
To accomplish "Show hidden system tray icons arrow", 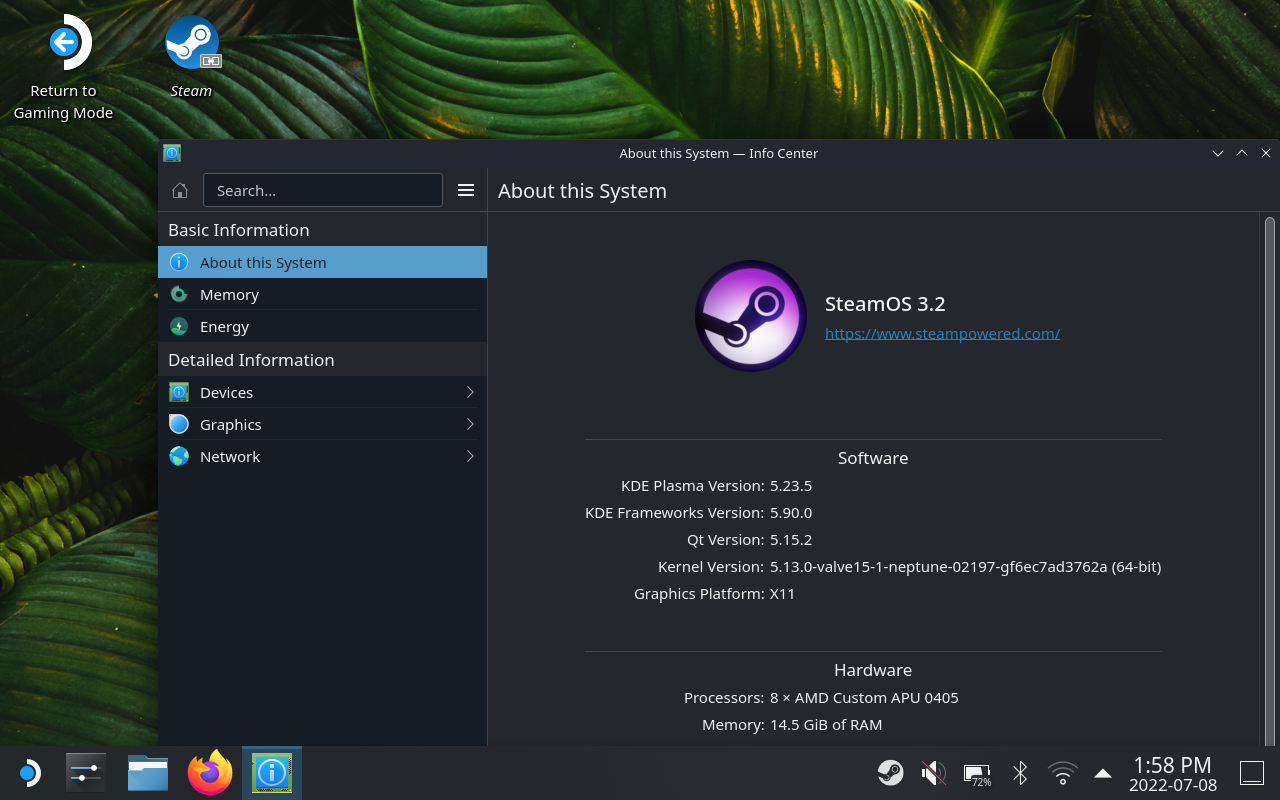I will pyautogui.click(x=1103, y=773).
